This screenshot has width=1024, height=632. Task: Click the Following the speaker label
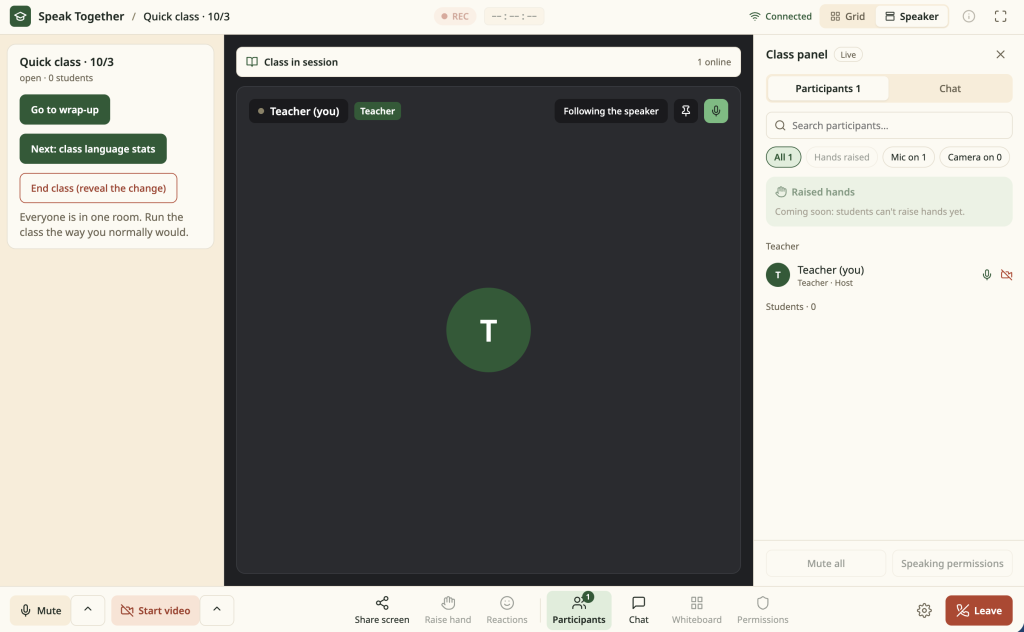pos(611,111)
